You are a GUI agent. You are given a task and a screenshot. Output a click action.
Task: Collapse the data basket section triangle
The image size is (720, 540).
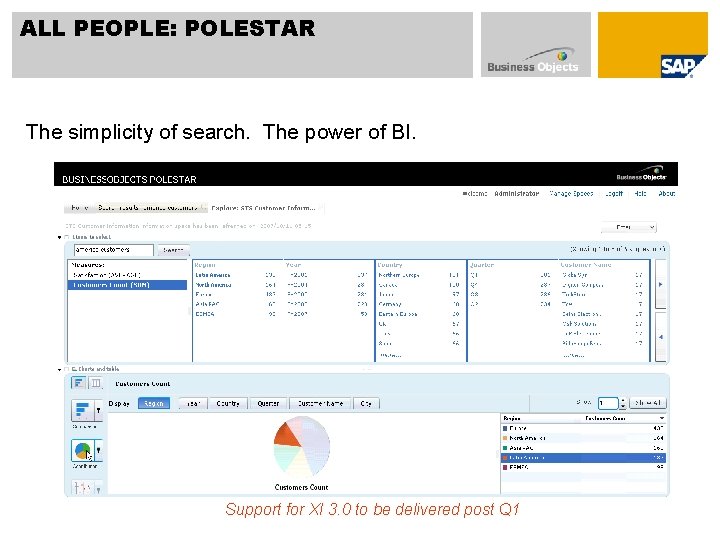[x=59, y=237]
